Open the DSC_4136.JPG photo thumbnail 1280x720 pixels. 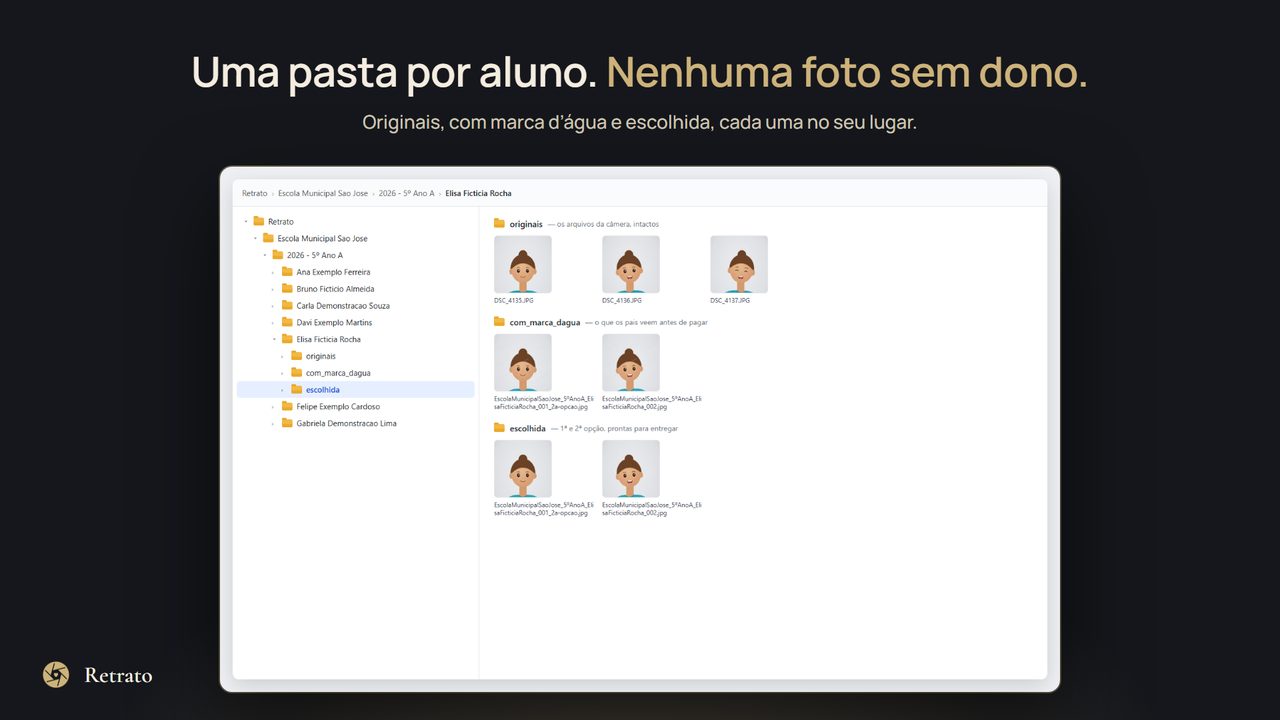(631, 264)
